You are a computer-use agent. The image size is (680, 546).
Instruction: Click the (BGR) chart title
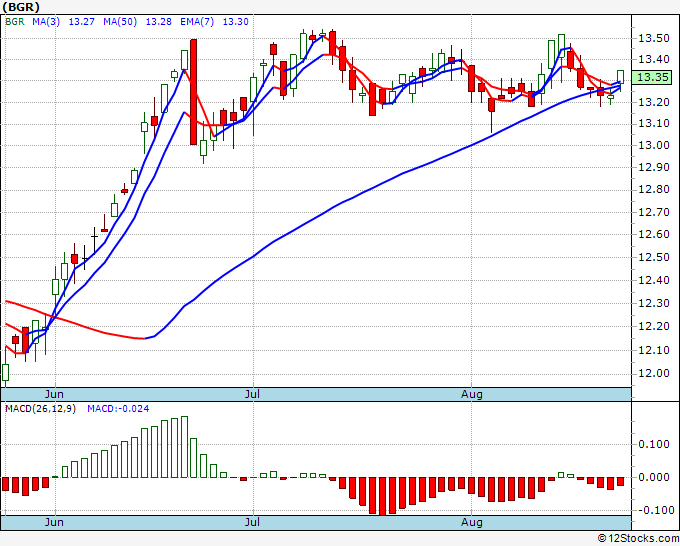click(21, 7)
